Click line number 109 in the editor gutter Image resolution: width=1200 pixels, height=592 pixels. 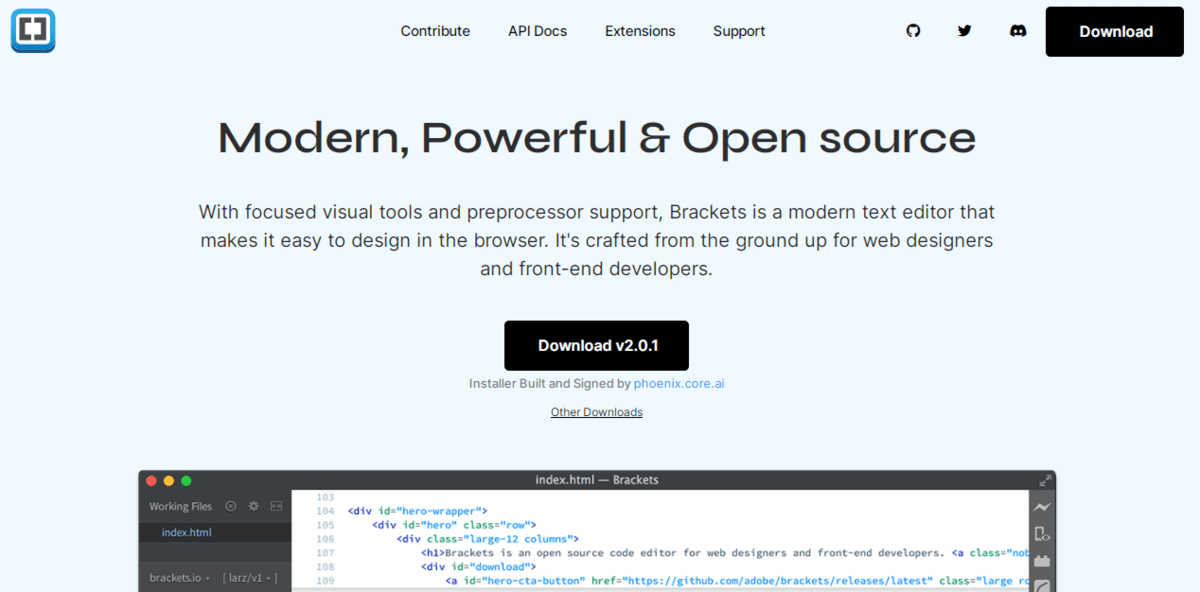(x=324, y=581)
